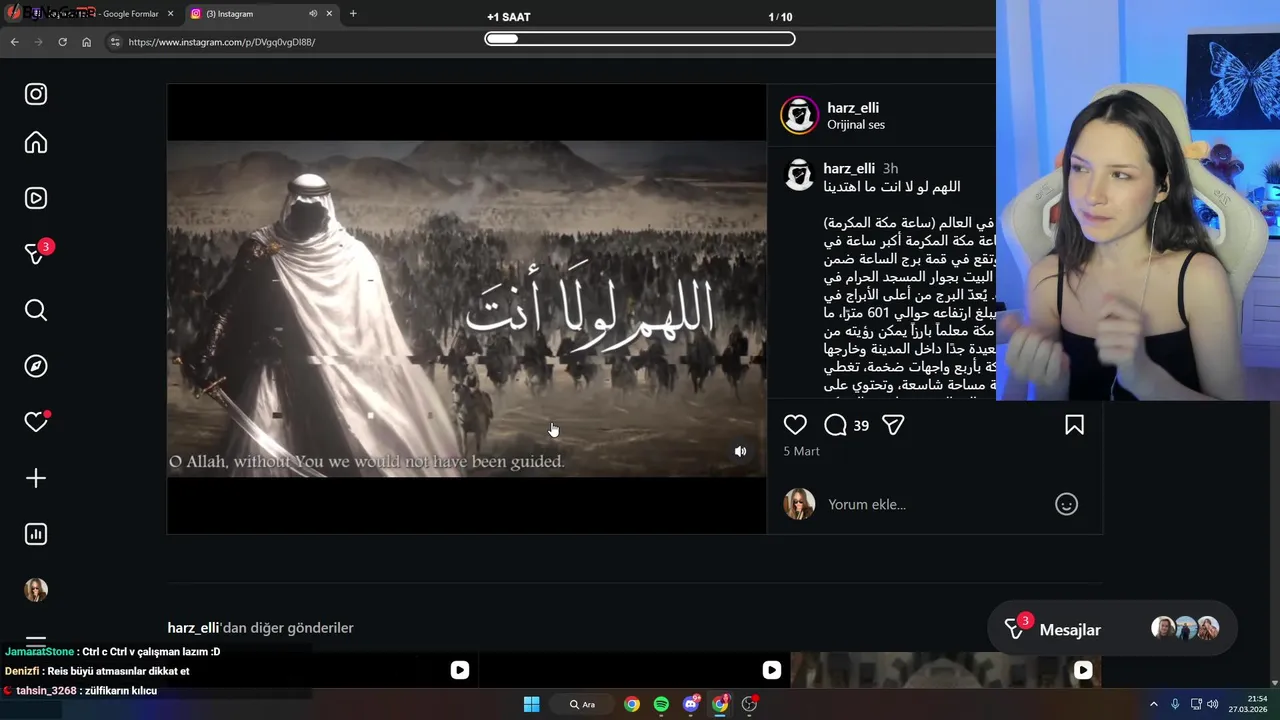Focus the address bar URL
This screenshot has height=720, width=1280.
[222, 42]
